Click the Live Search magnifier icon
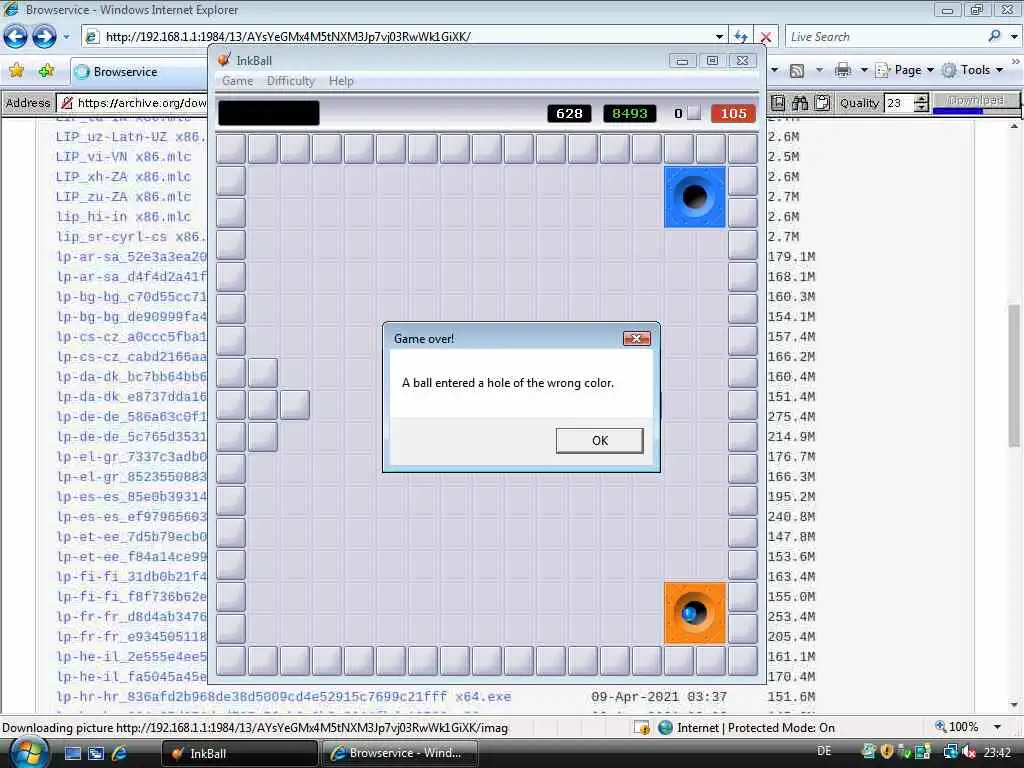Screen dimensions: 1024x768 (x=995, y=37)
